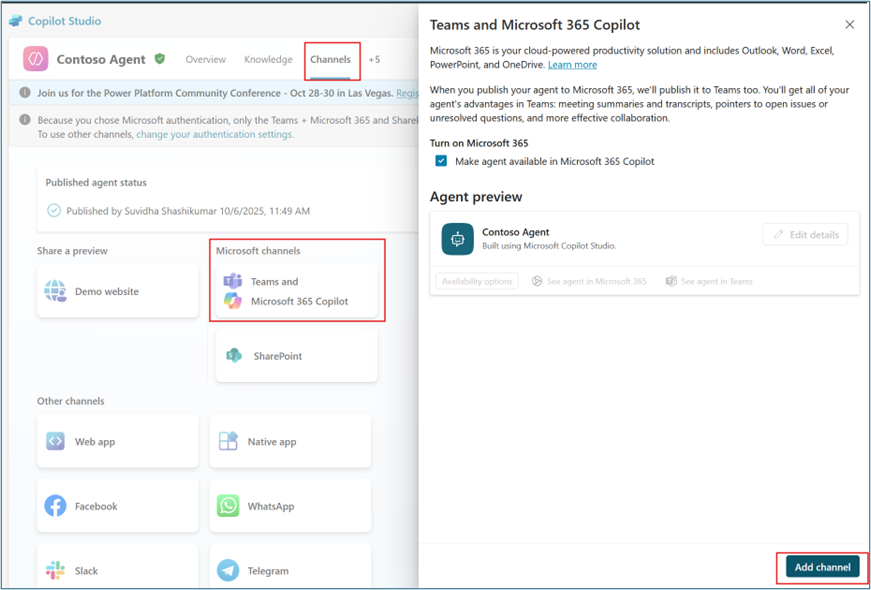Select the Native app channel tile
The image size is (871, 590).
point(290,440)
